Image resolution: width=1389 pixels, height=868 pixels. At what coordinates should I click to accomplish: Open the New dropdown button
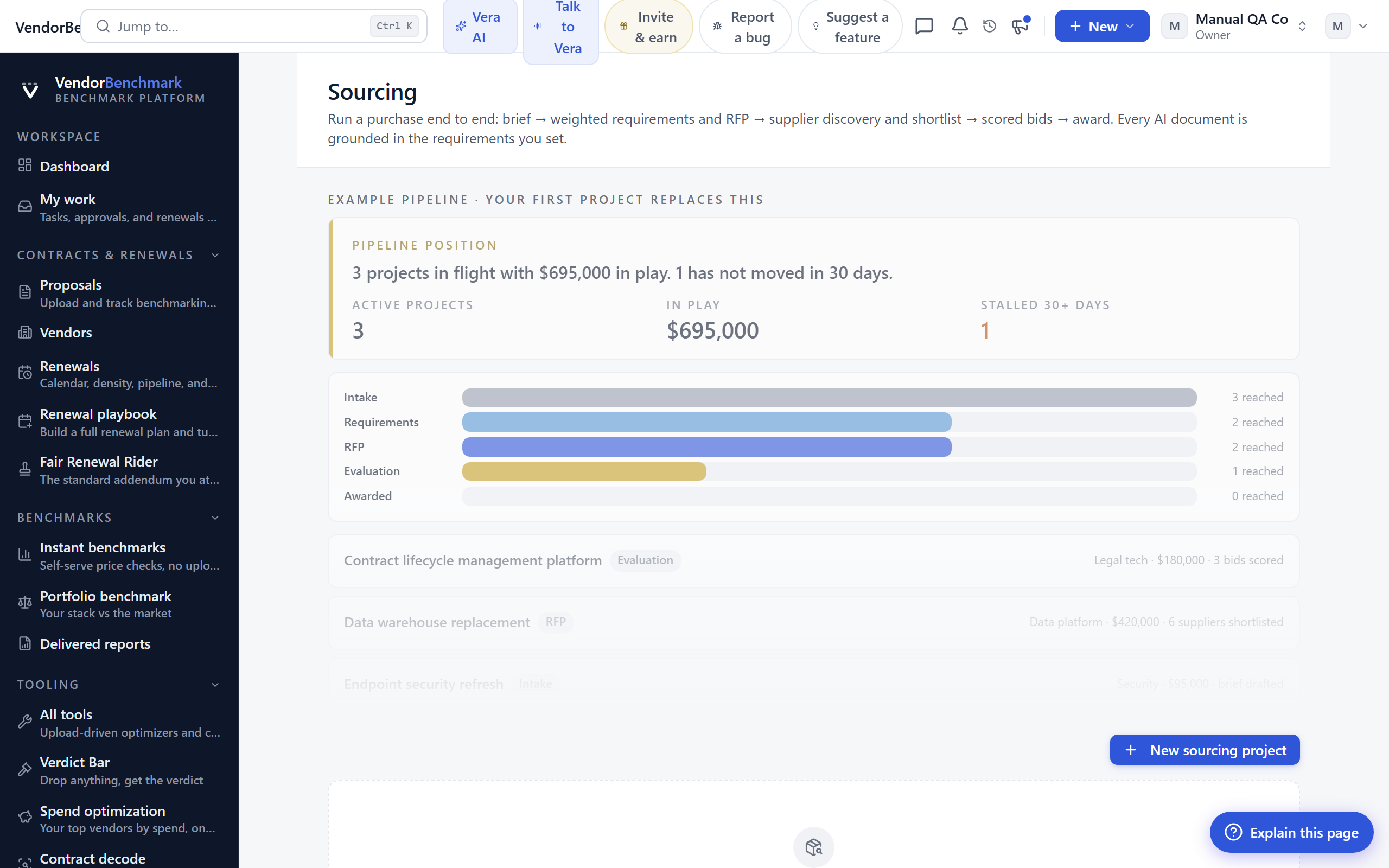(1101, 27)
